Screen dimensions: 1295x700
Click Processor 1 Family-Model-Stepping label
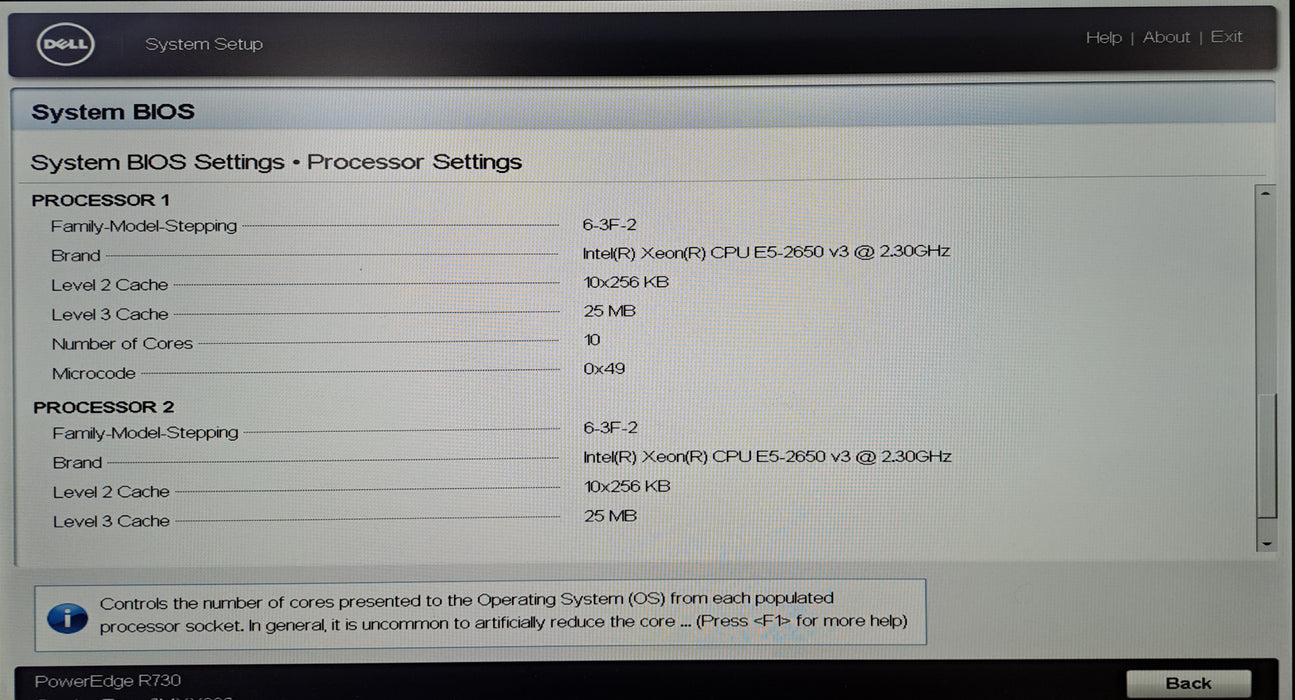pos(144,226)
